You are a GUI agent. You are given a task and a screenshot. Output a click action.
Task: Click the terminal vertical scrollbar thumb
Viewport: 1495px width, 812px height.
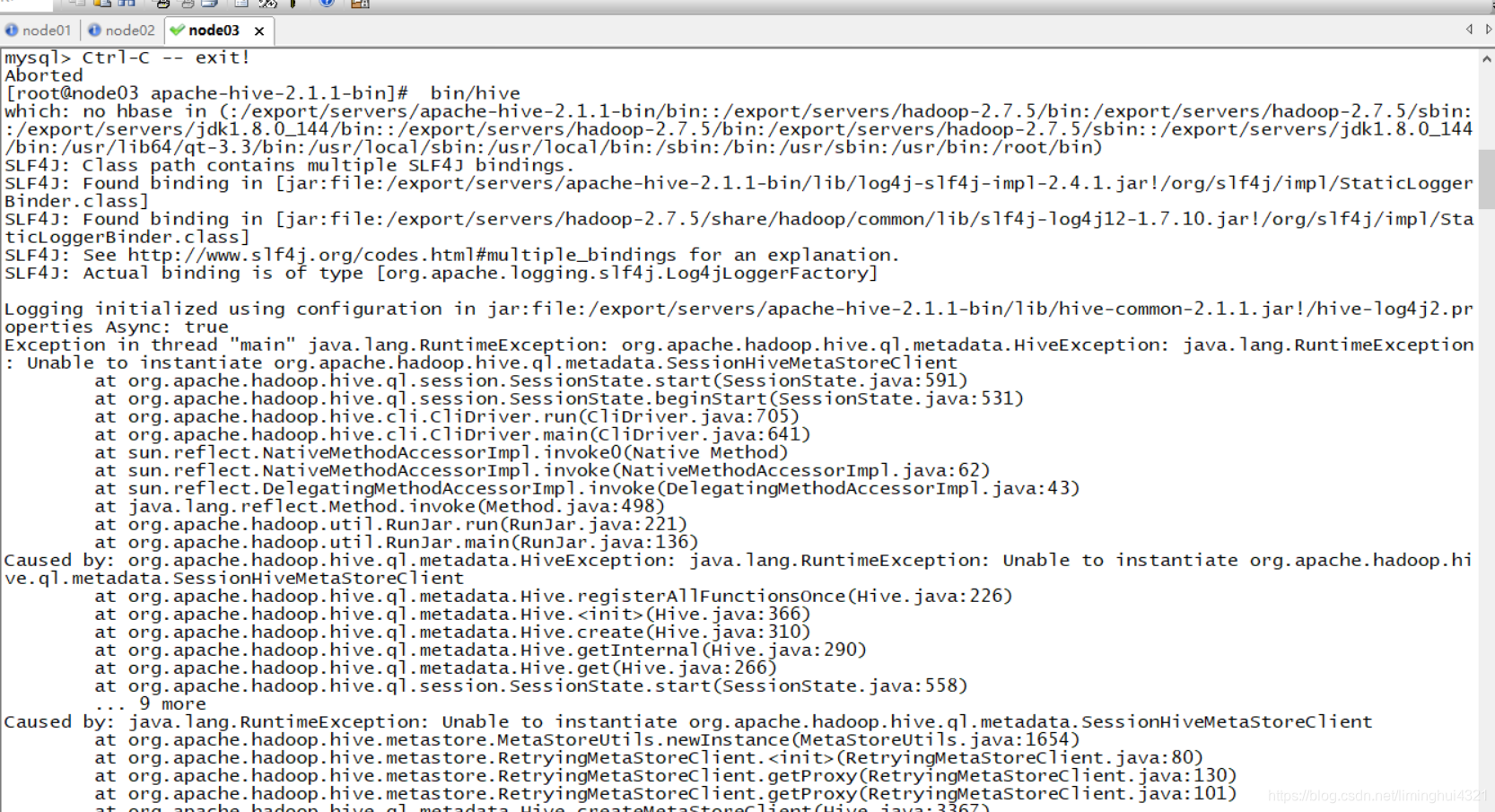(1487, 179)
